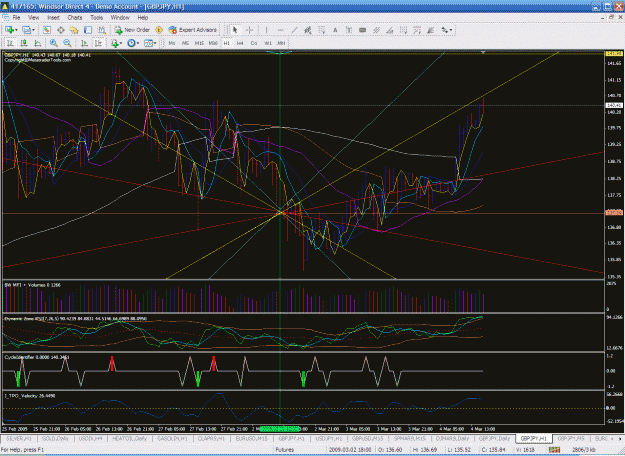The height and width of the screenshot is (456, 625).
Task: Switch chart to Line Chart mode
Action: coord(37,43)
